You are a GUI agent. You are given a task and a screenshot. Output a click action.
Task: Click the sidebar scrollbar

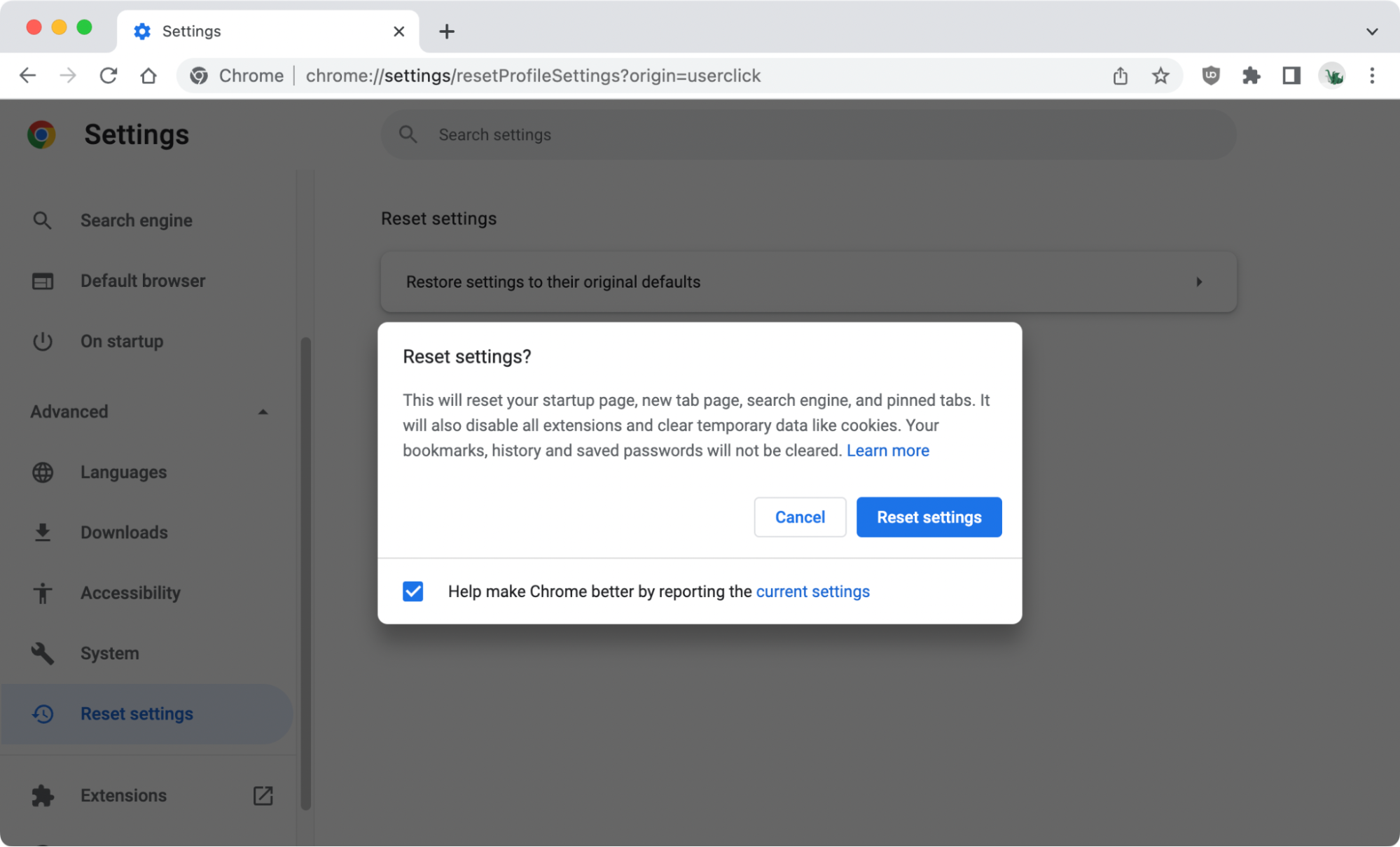(x=305, y=574)
